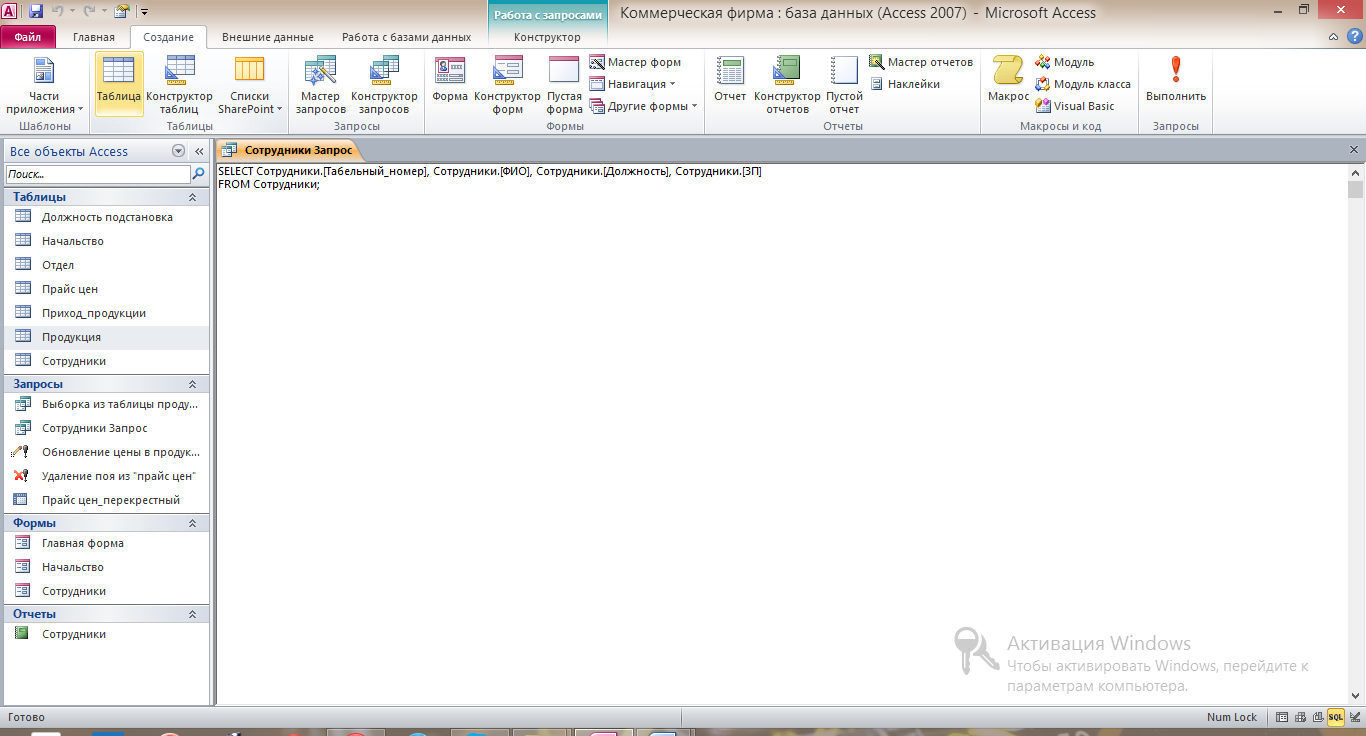Select the Приход_продукции table

point(107,313)
